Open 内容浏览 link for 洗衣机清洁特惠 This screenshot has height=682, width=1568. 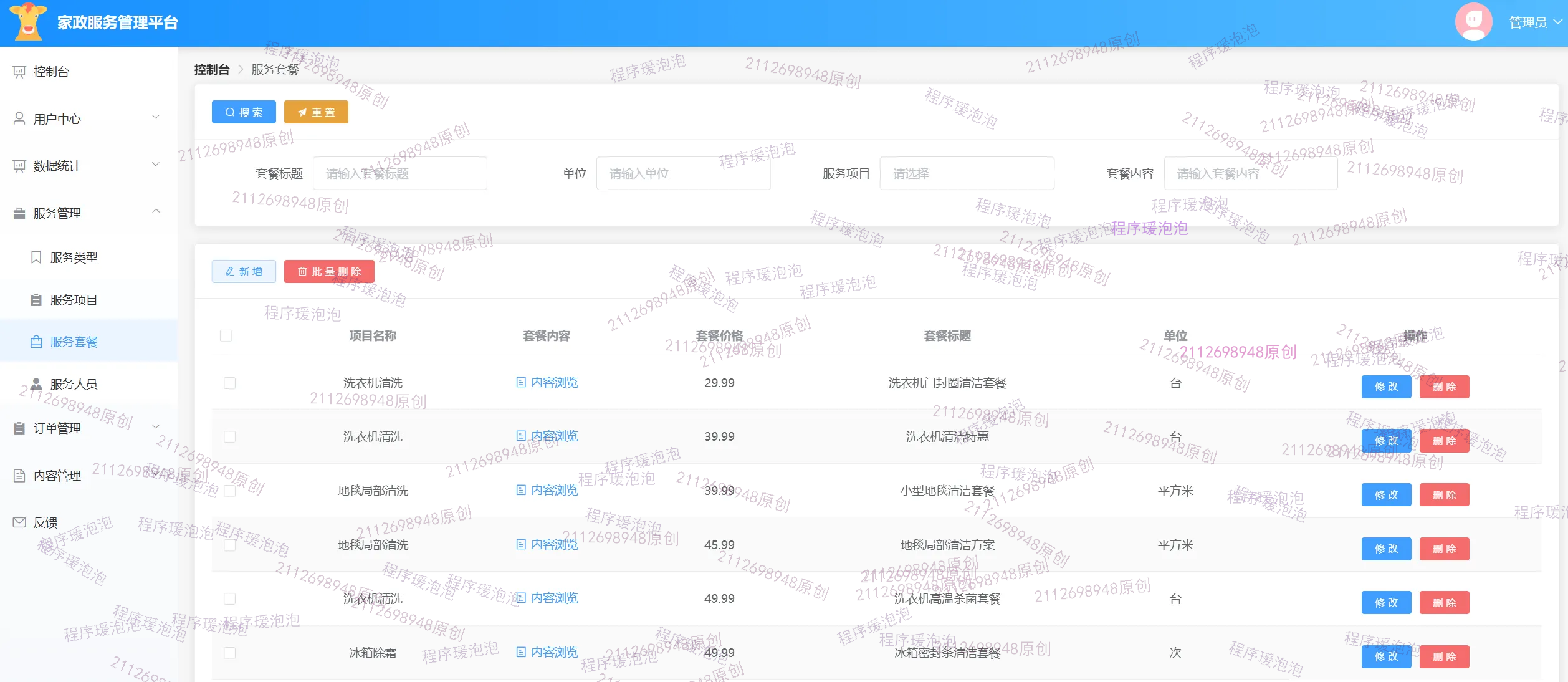[x=547, y=436]
